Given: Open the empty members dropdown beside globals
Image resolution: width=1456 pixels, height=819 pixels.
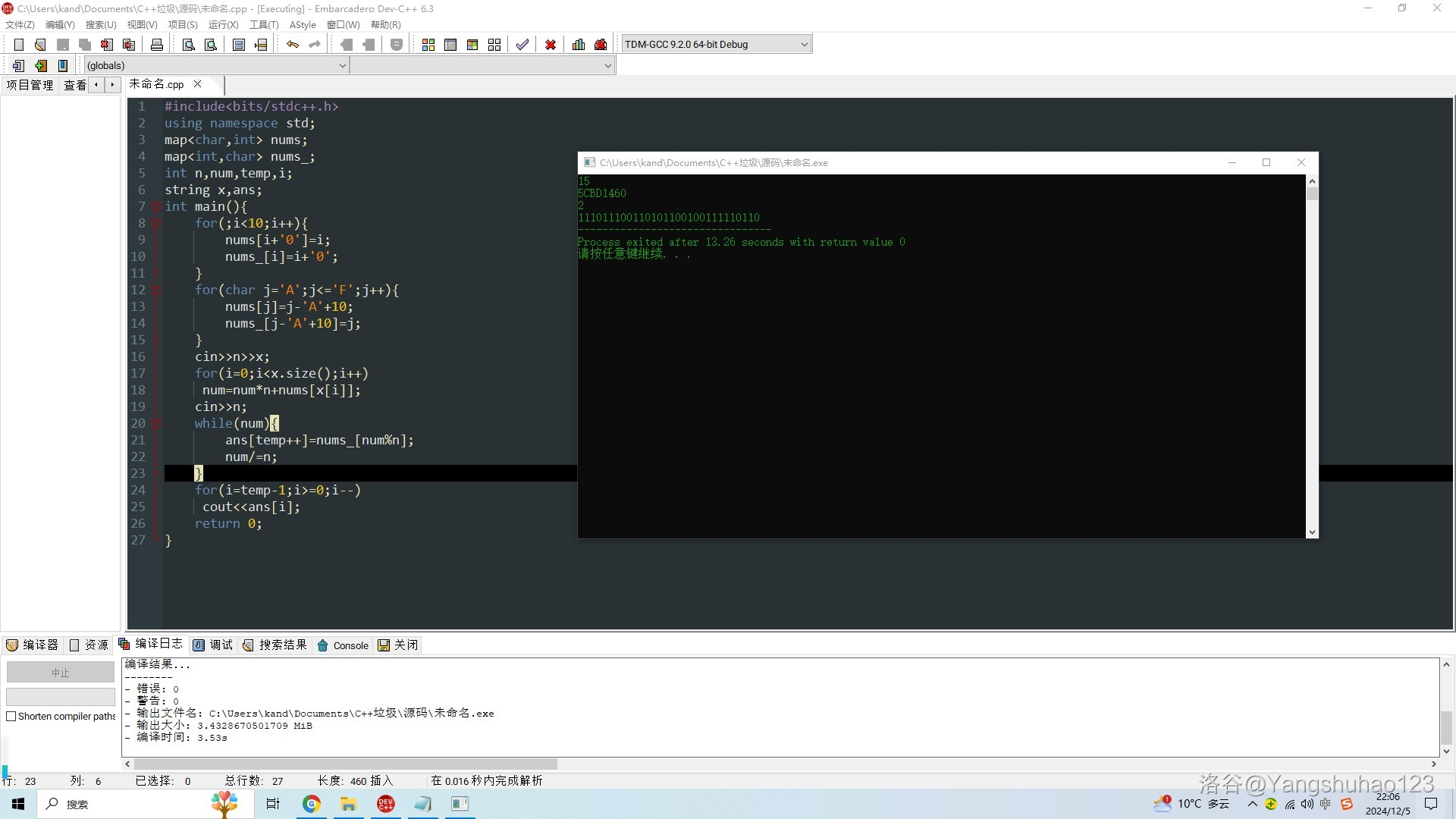Looking at the screenshot, I should pos(482,65).
